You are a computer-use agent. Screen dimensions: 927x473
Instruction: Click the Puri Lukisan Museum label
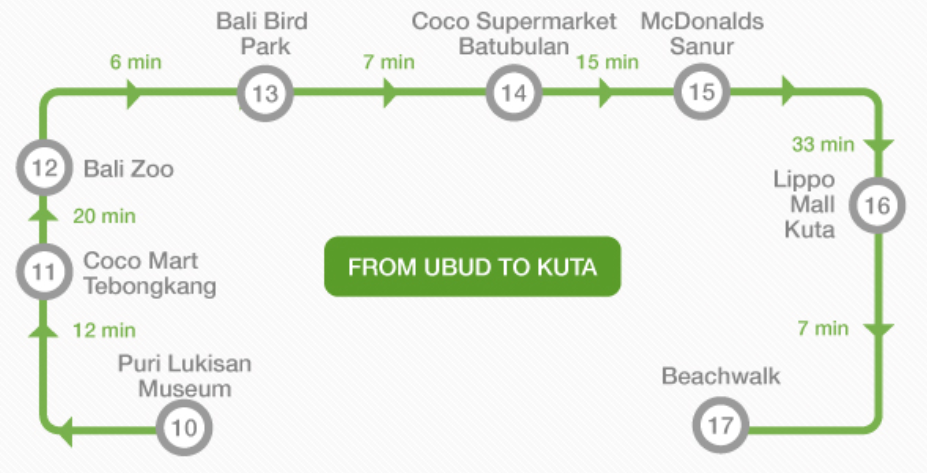184,375
